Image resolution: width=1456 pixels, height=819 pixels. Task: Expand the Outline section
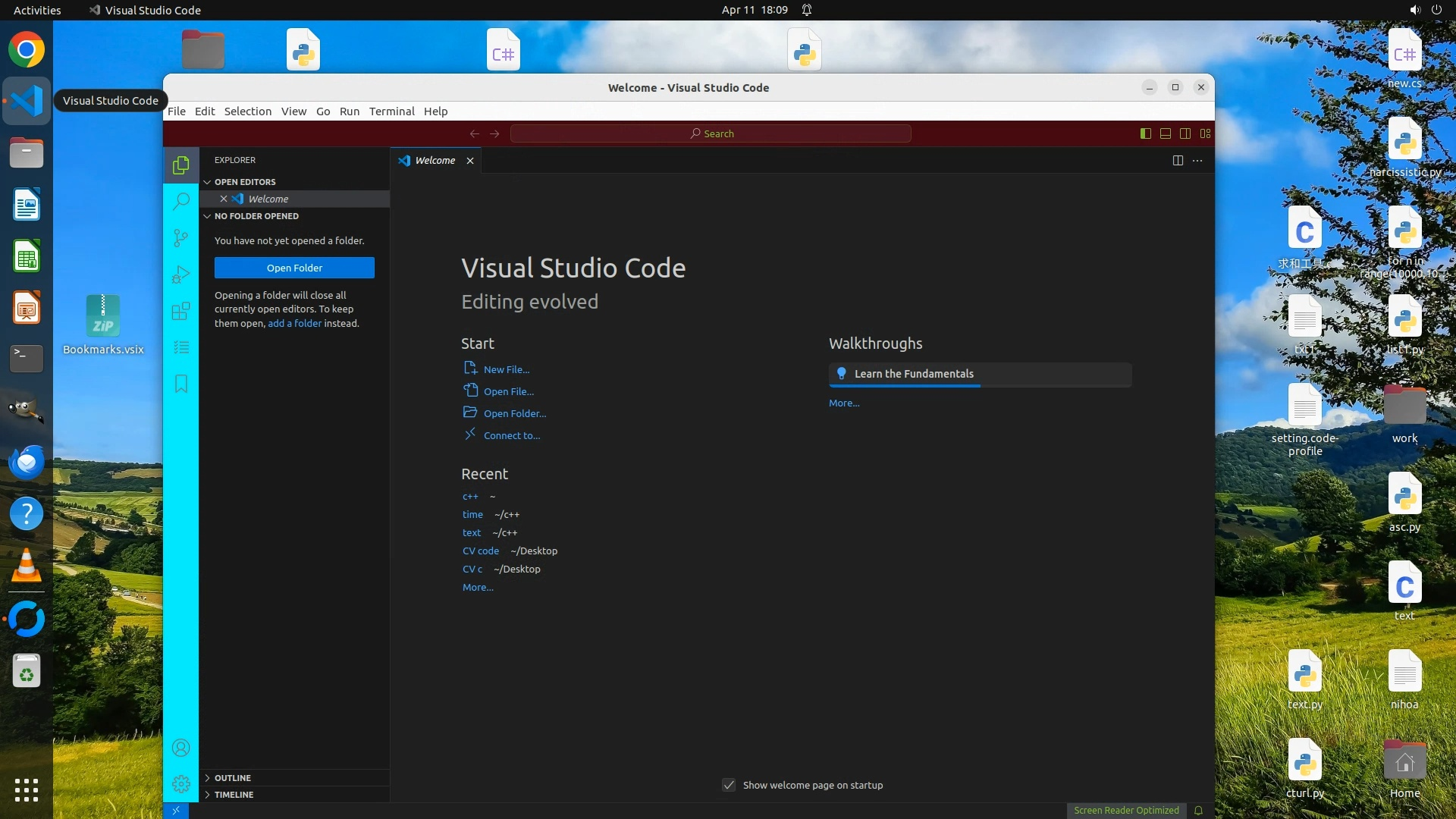tap(232, 778)
